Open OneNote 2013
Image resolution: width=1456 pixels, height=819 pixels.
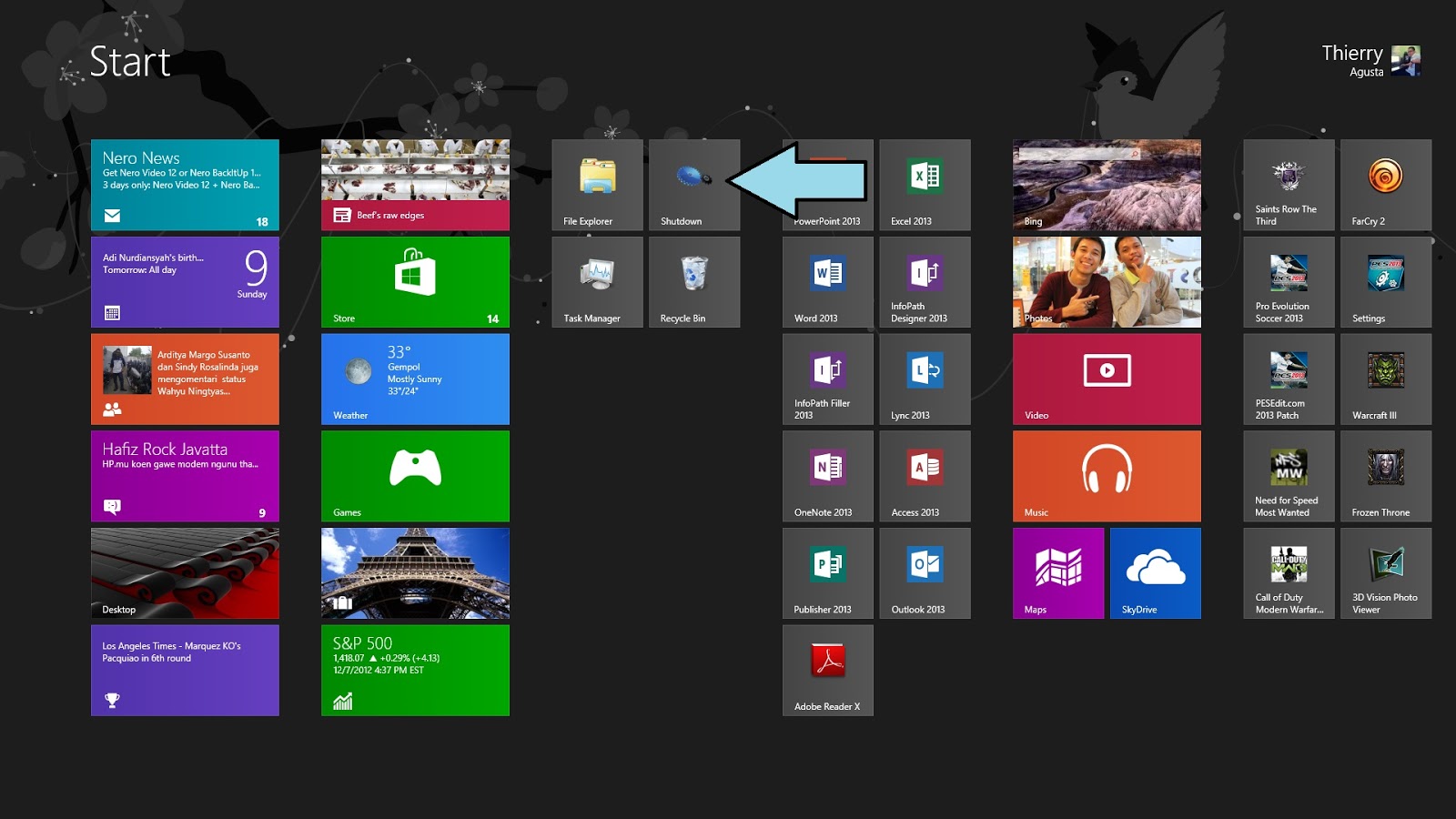point(828,476)
